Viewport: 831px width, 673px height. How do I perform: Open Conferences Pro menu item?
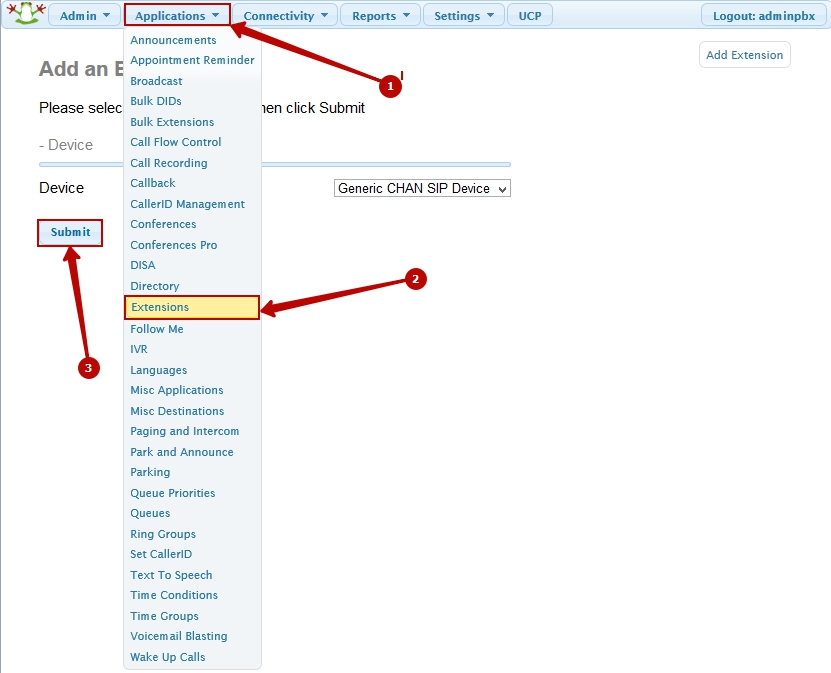point(174,245)
